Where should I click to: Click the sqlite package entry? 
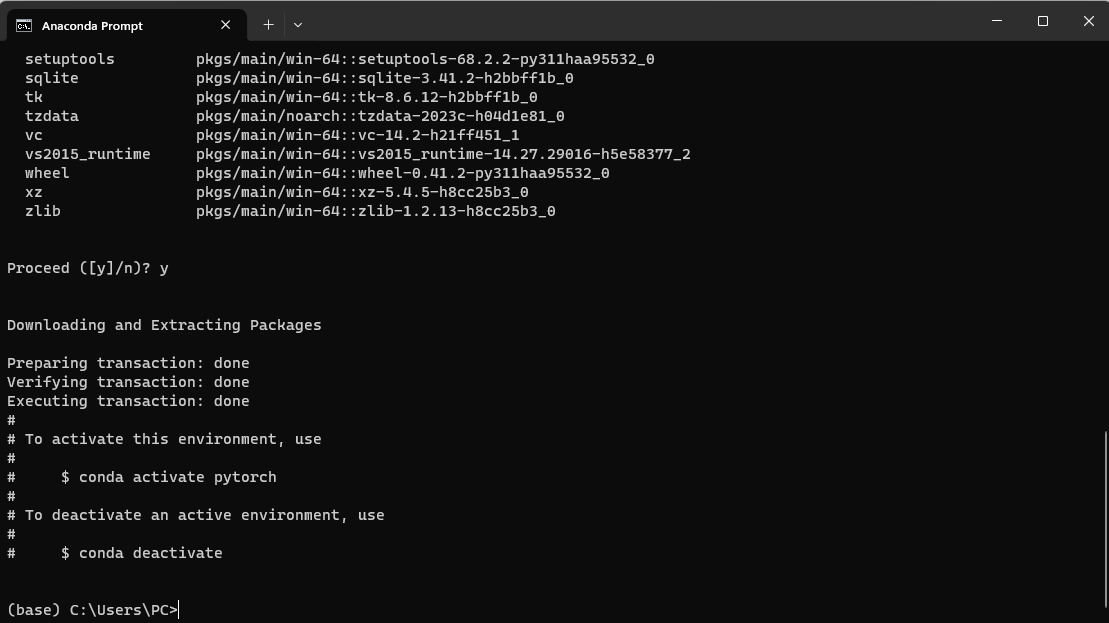[51, 77]
